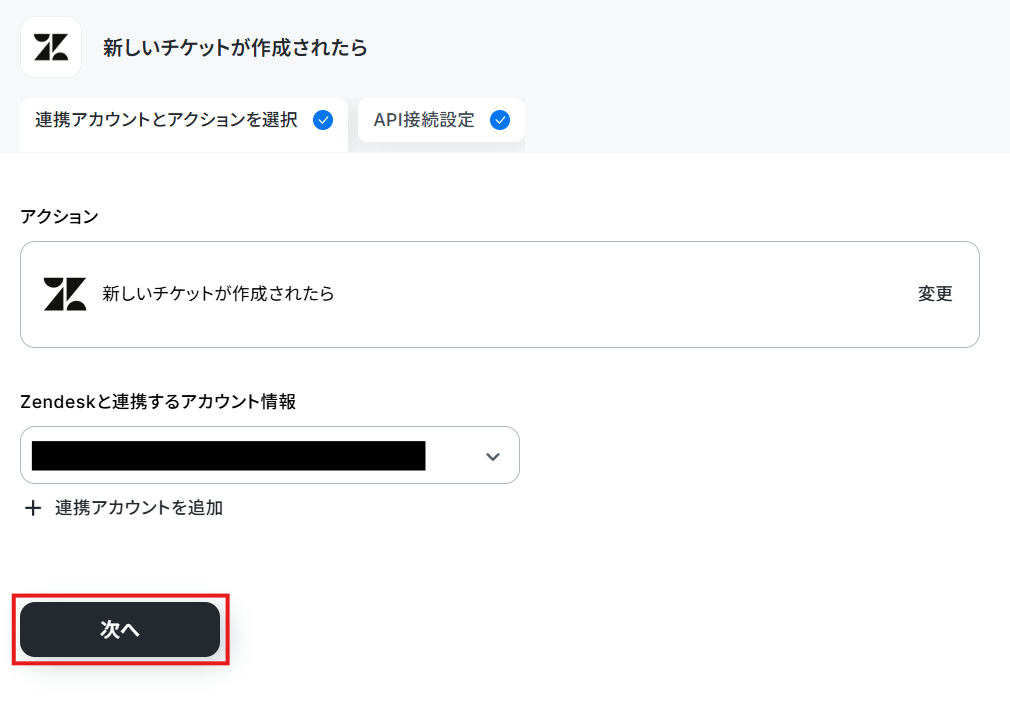Click action text 新しいチケットが作成されたら in card
The image size is (1010, 703).
[218, 294]
